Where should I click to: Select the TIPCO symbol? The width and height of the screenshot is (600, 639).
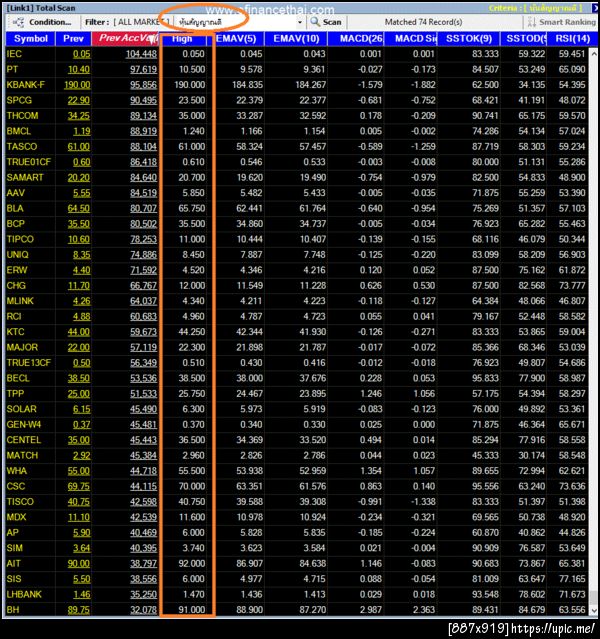coord(20,239)
